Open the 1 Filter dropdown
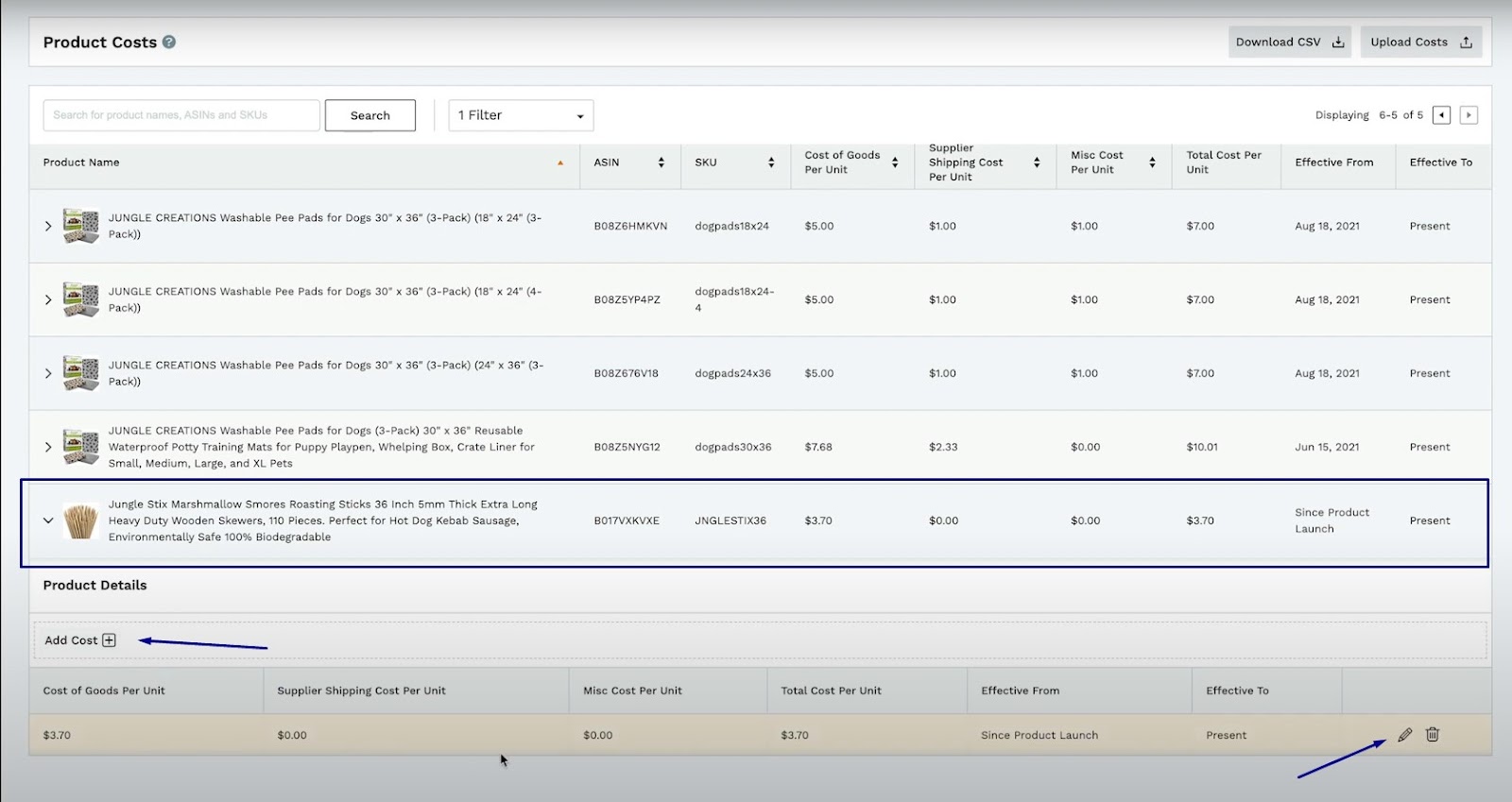This screenshot has width=1512, height=802. [521, 115]
